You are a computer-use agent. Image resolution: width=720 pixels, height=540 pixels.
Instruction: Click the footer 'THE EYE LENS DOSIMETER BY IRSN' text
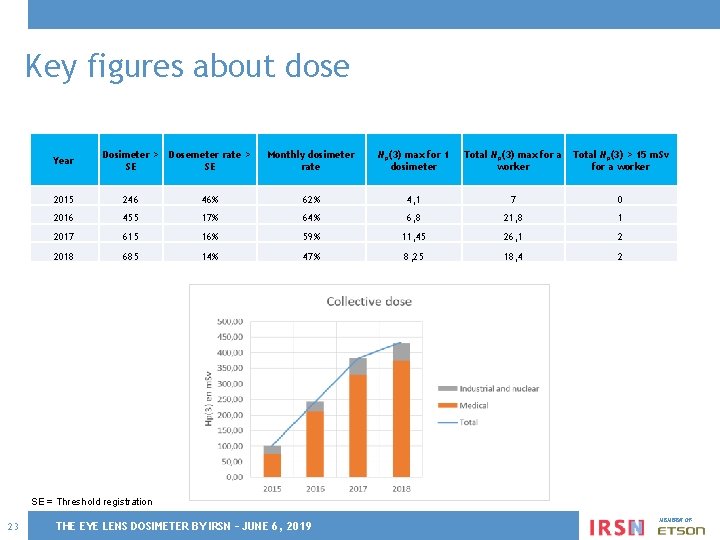click(143, 526)
